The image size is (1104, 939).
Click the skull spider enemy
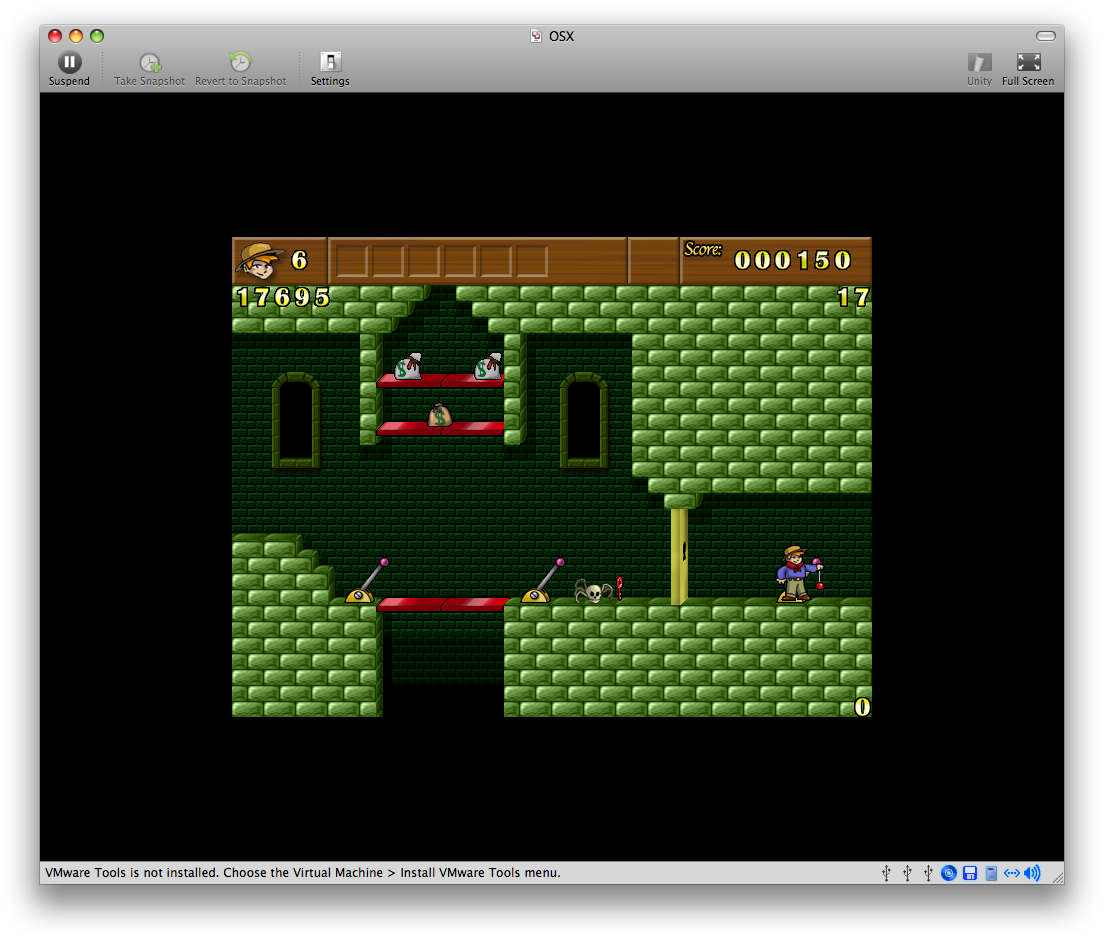[x=593, y=592]
